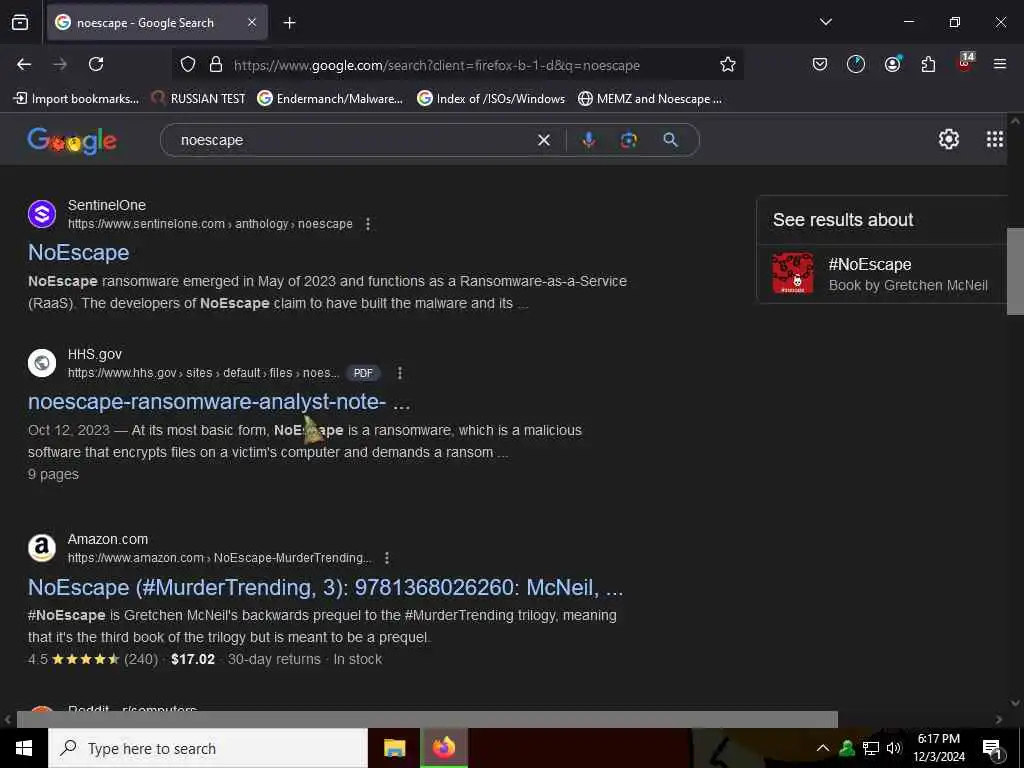Open the Firefox account icon
1024x768 pixels.
point(892,64)
